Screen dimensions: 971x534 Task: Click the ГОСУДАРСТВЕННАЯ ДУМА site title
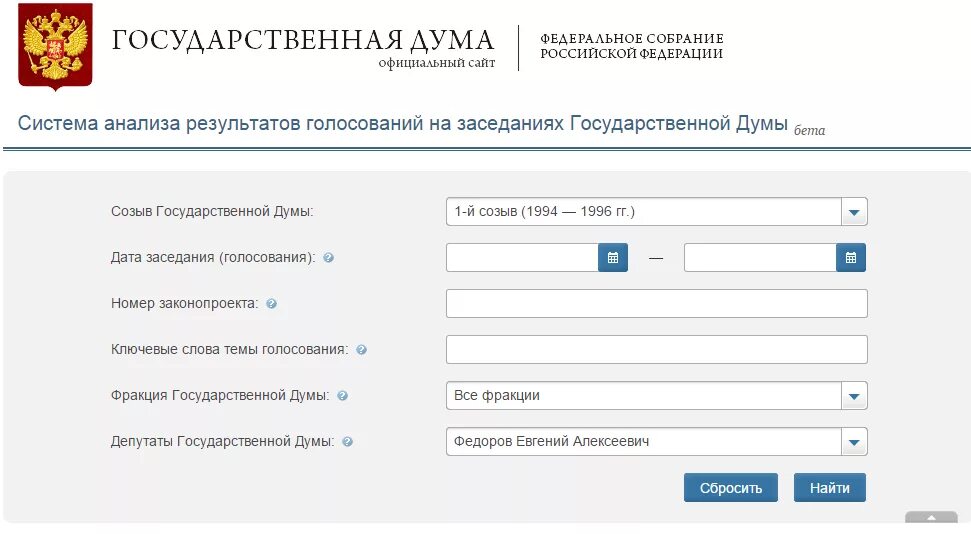(303, 40)
